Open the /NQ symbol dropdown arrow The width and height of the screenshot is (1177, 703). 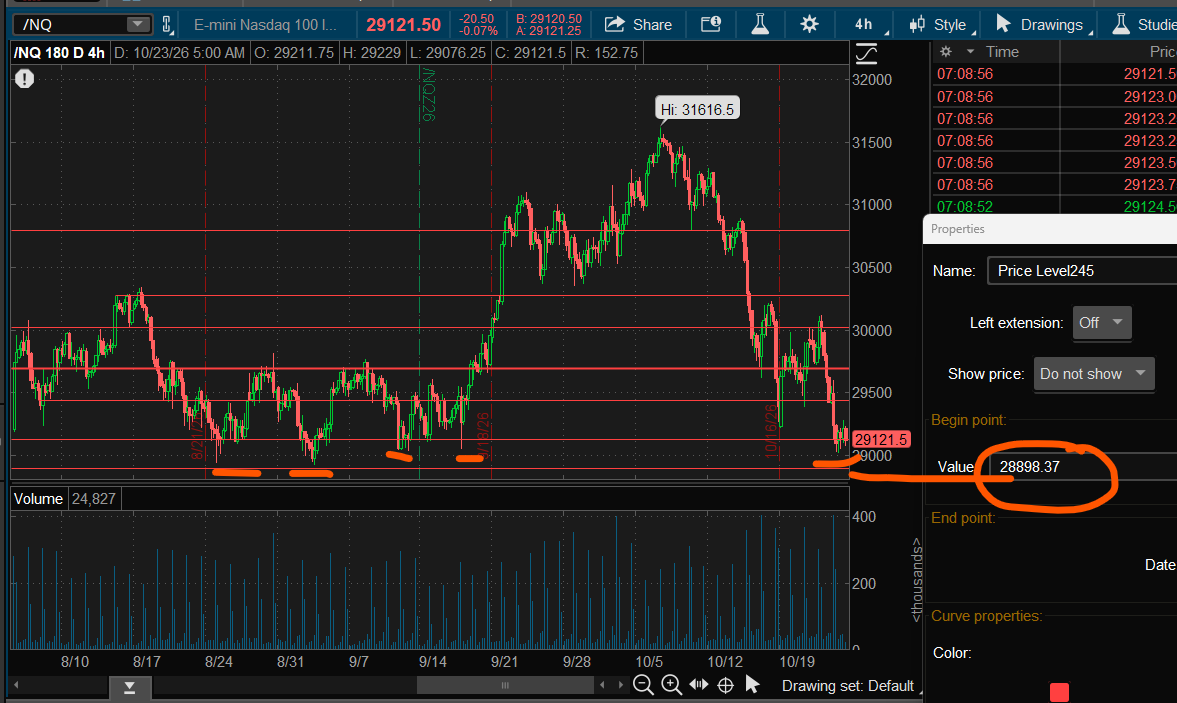click(x=137, y=24)
